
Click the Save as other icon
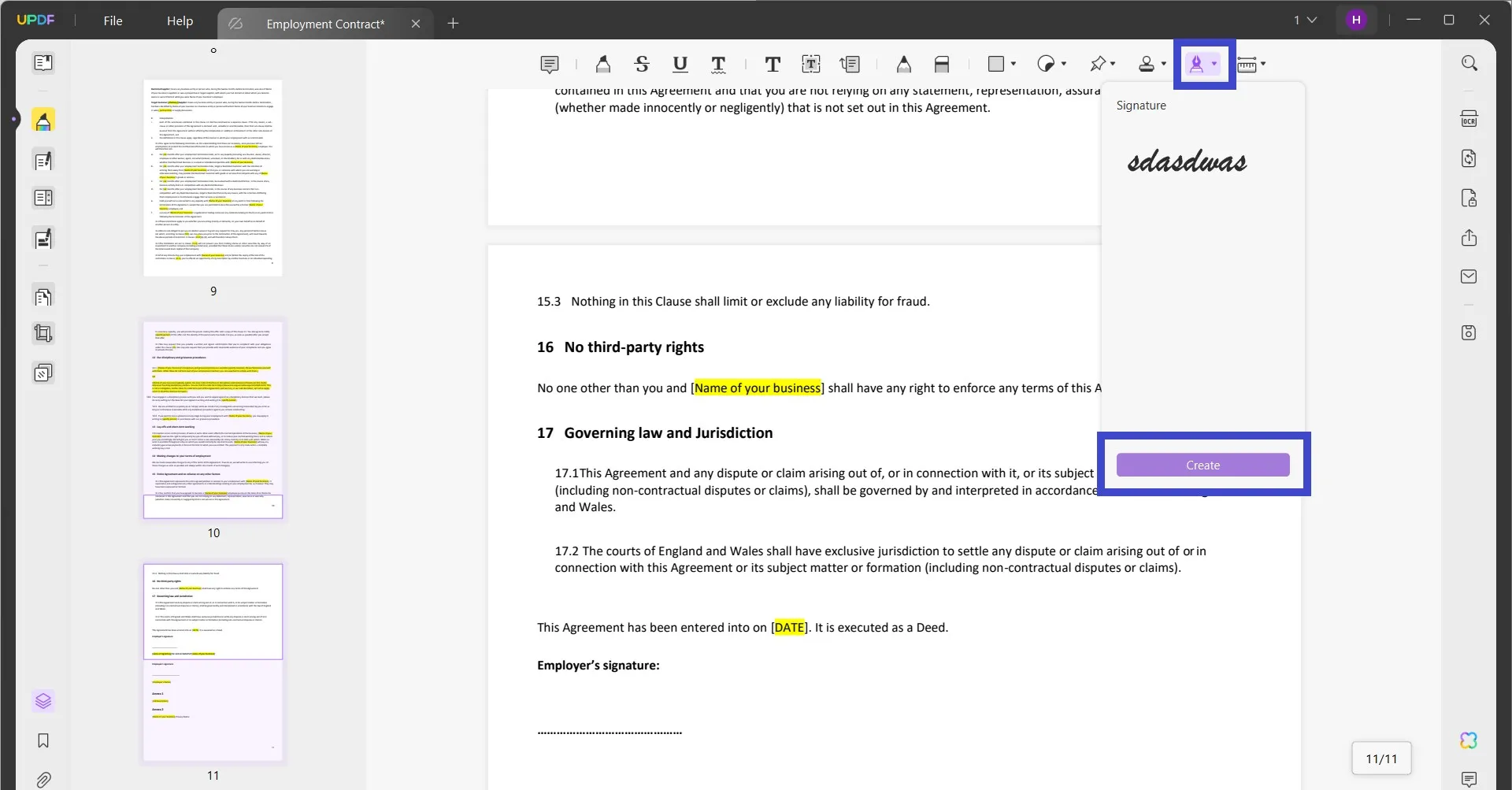pos(1469,332)
